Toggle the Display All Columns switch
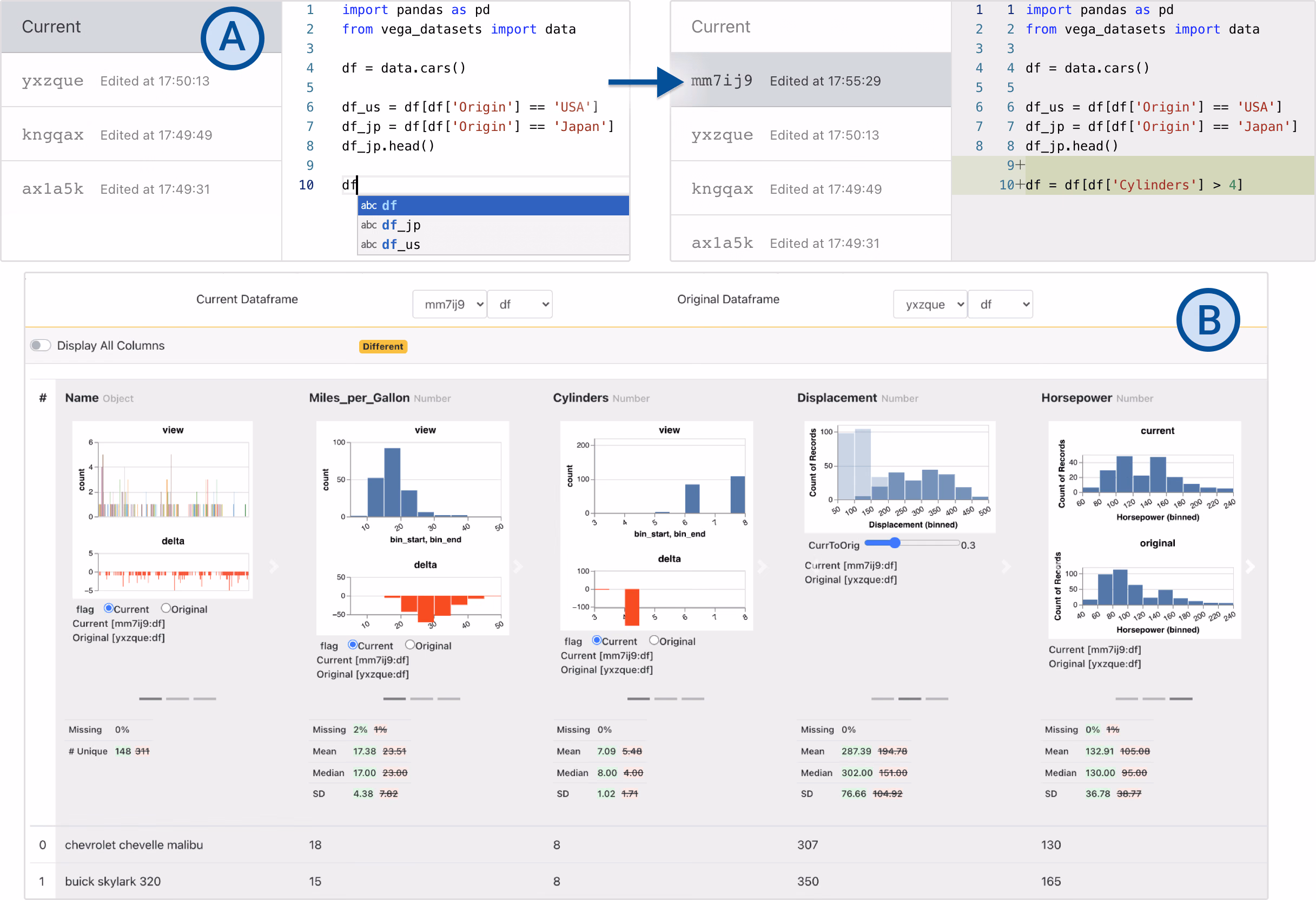The height and width of the screenshot is (900, 1316). 41,345
